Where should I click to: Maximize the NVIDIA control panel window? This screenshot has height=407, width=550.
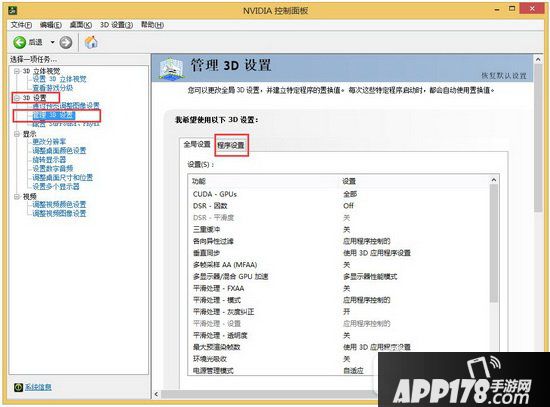tap(512, 9)
